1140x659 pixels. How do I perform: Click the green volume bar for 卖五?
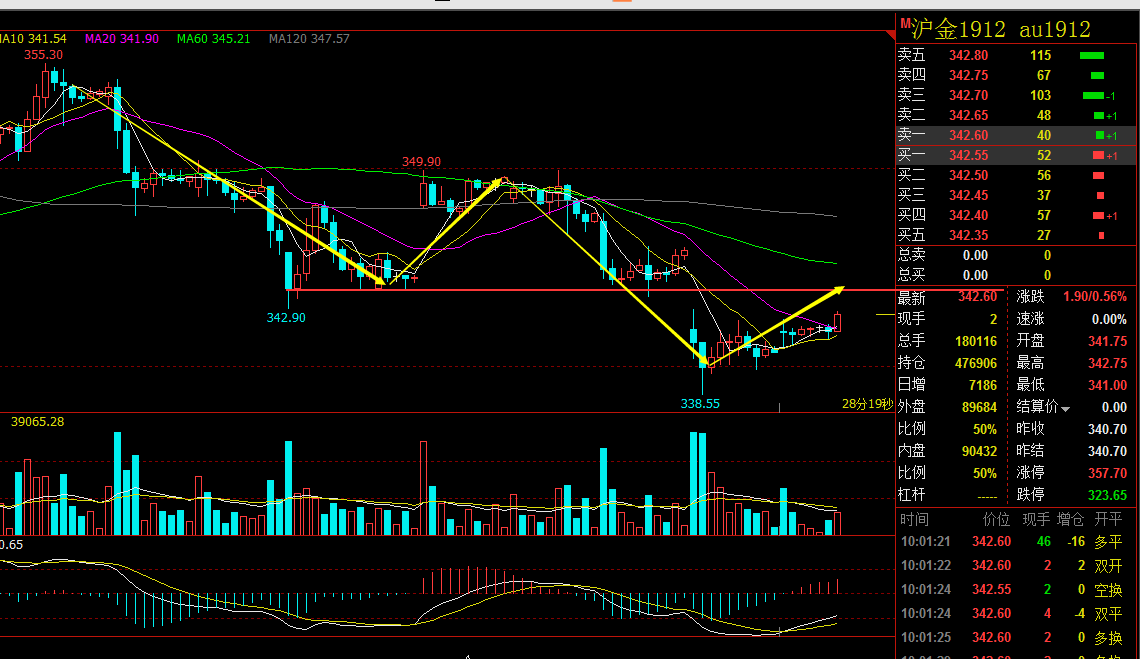[1091, 55]
